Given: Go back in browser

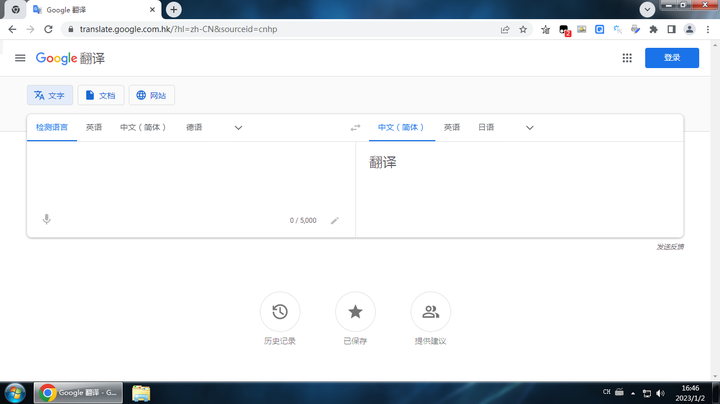Looking at the screenshot, I should [12, 29].
